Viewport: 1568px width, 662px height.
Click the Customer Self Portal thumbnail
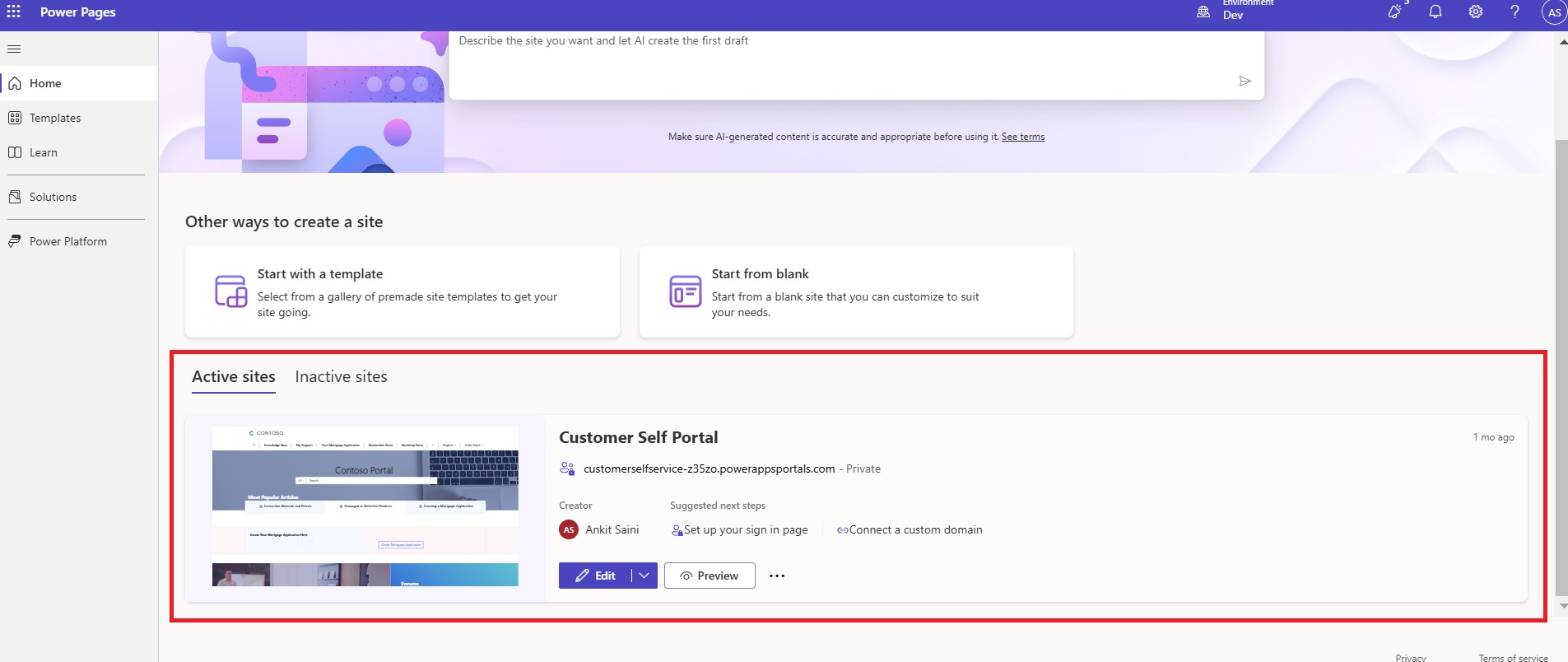pyautogui.click(x=365, y=506)
